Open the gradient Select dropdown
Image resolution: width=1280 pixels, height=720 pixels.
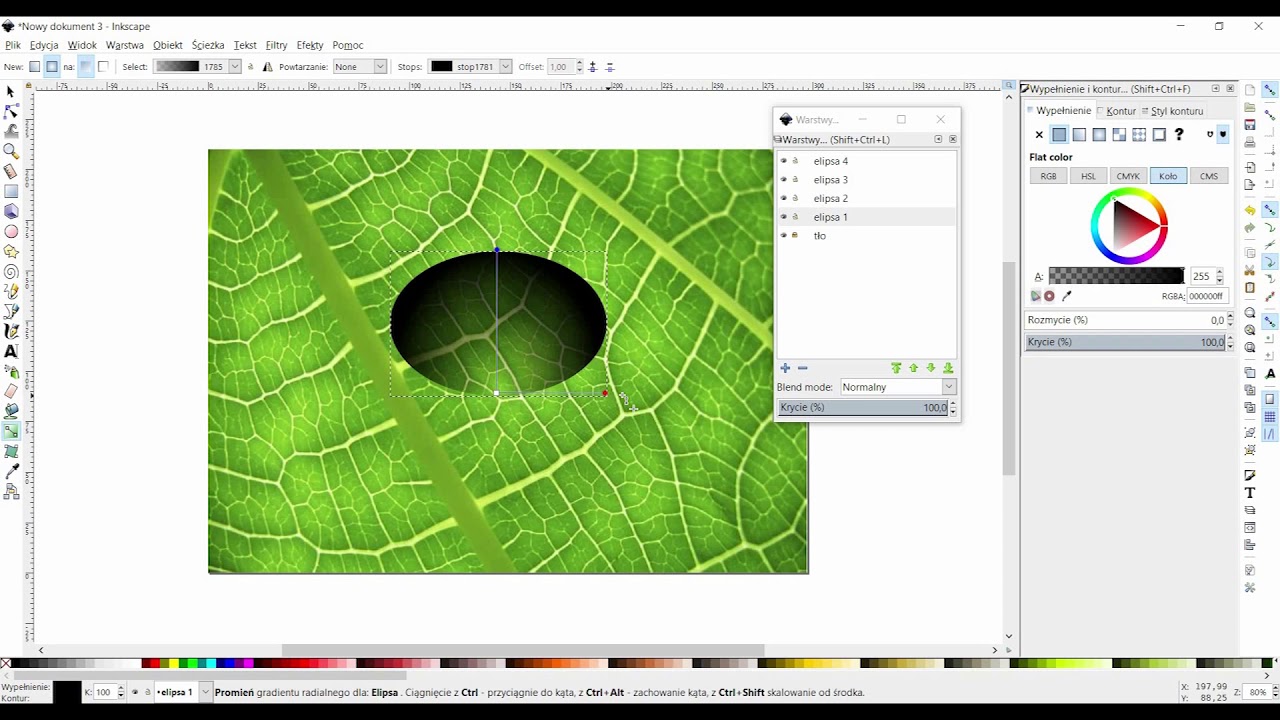point(198,67)
